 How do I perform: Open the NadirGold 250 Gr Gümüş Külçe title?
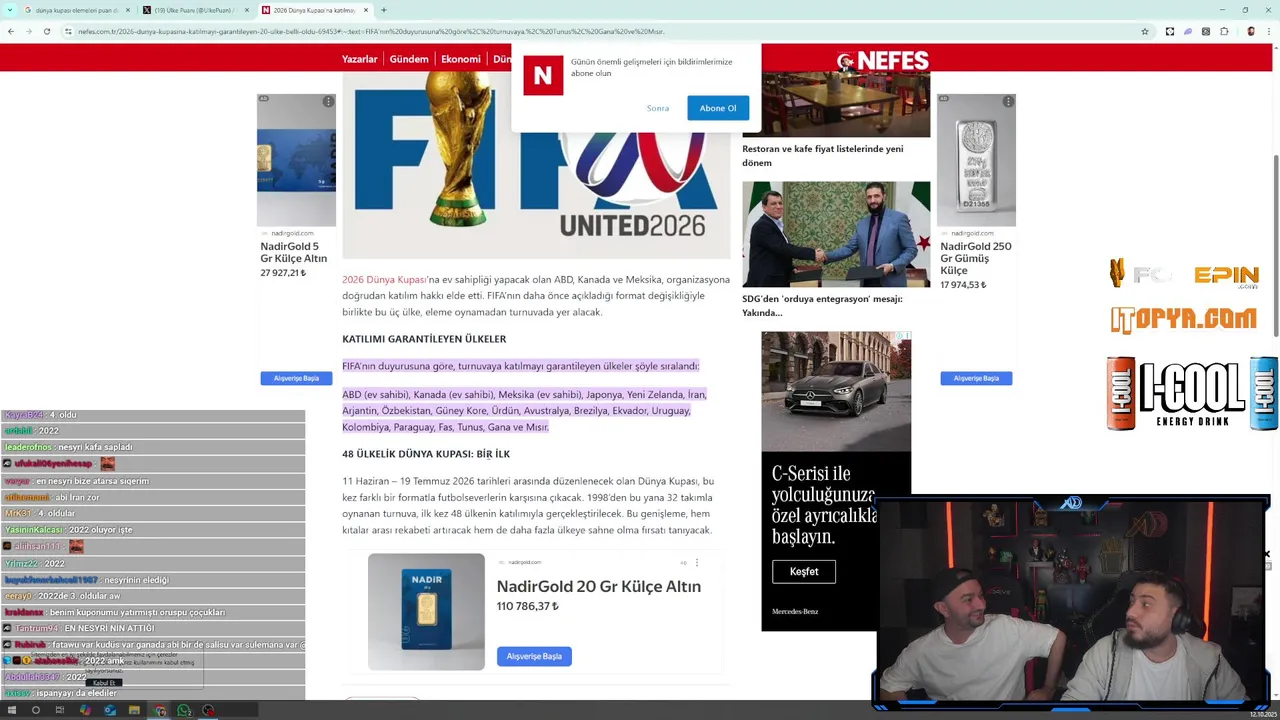coord(976,258)
